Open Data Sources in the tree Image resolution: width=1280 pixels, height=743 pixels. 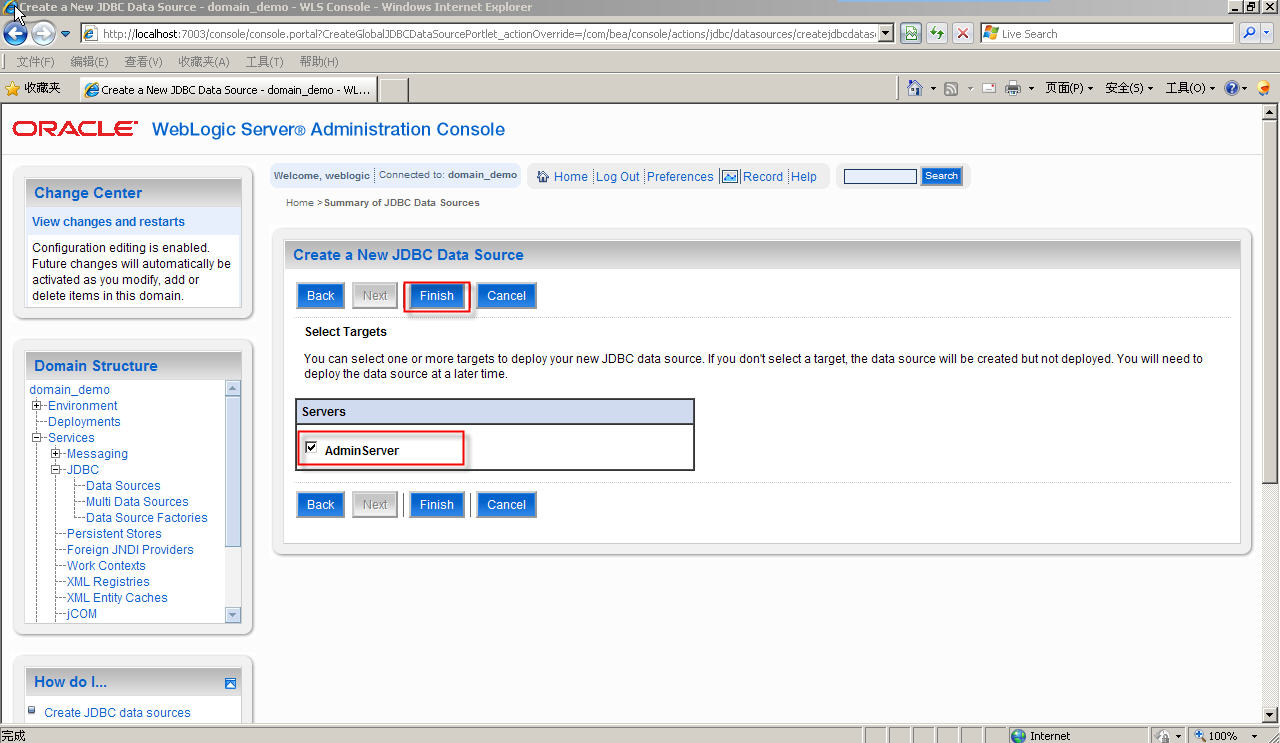pos(123,486)
